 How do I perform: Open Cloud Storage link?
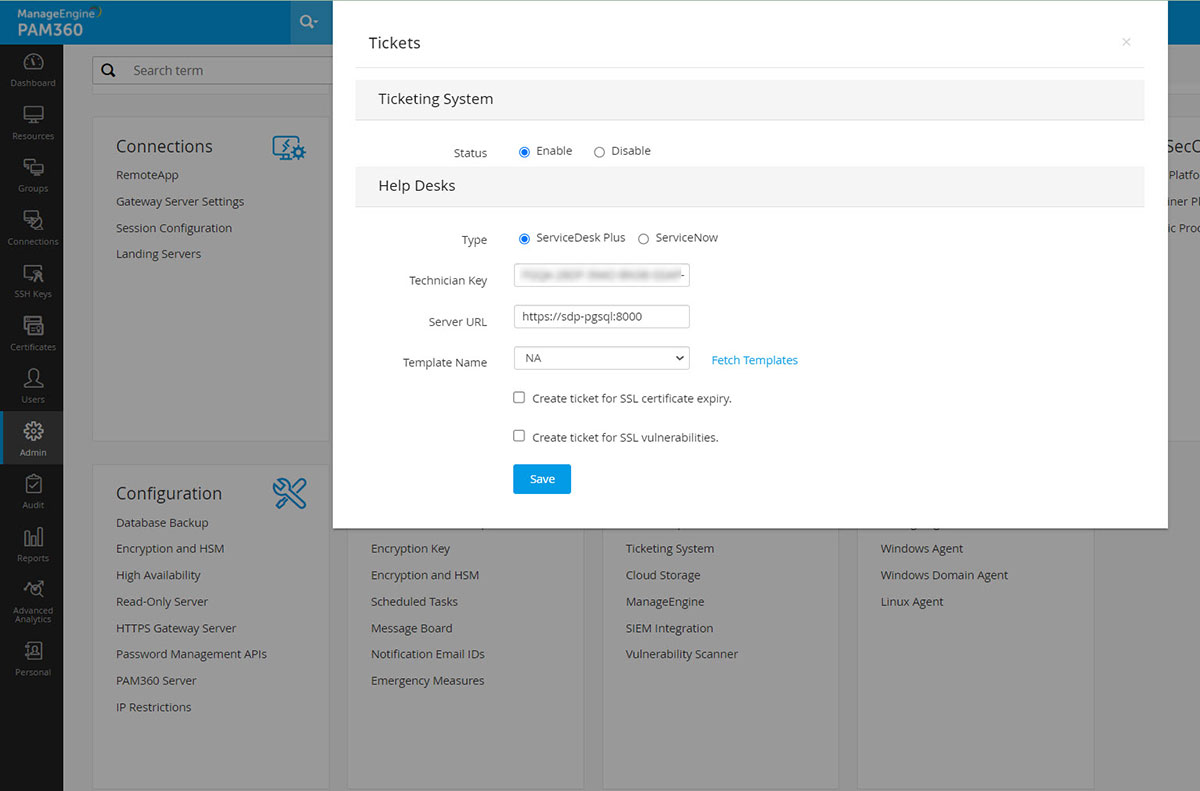[663, 575]
